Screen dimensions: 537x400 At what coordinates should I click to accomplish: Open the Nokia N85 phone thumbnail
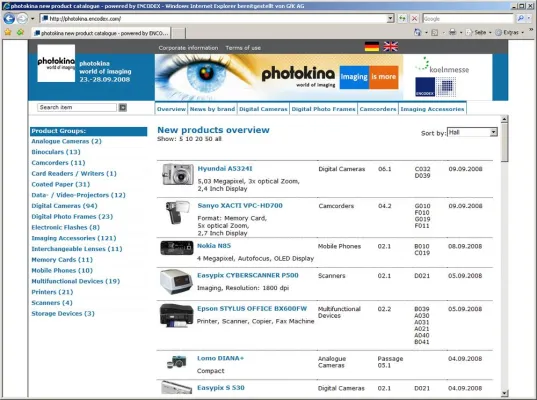177,248
